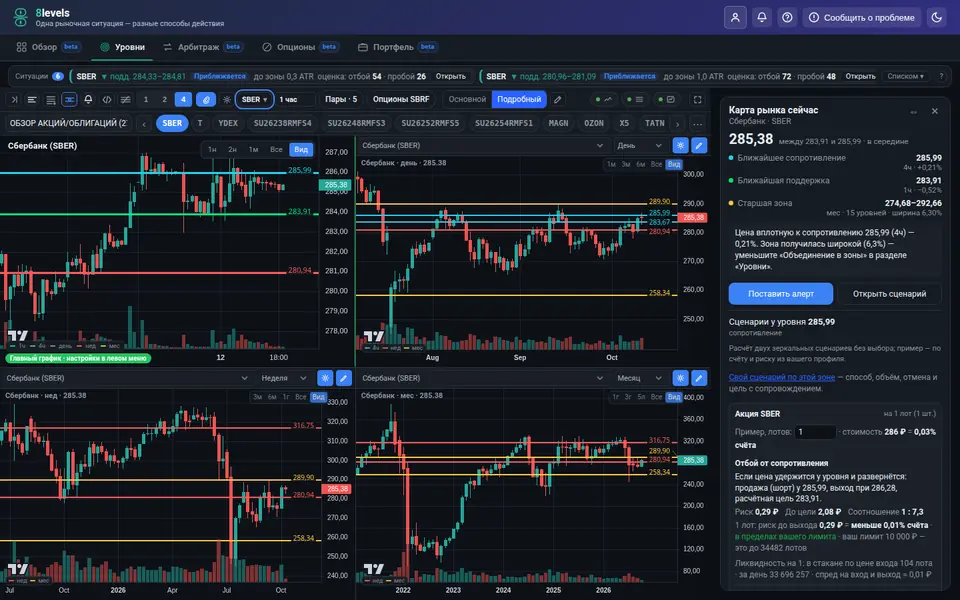Toggle the green line-chart indicator pill
This screenshot has height=600, width=960.
click(x=603, y=99)
